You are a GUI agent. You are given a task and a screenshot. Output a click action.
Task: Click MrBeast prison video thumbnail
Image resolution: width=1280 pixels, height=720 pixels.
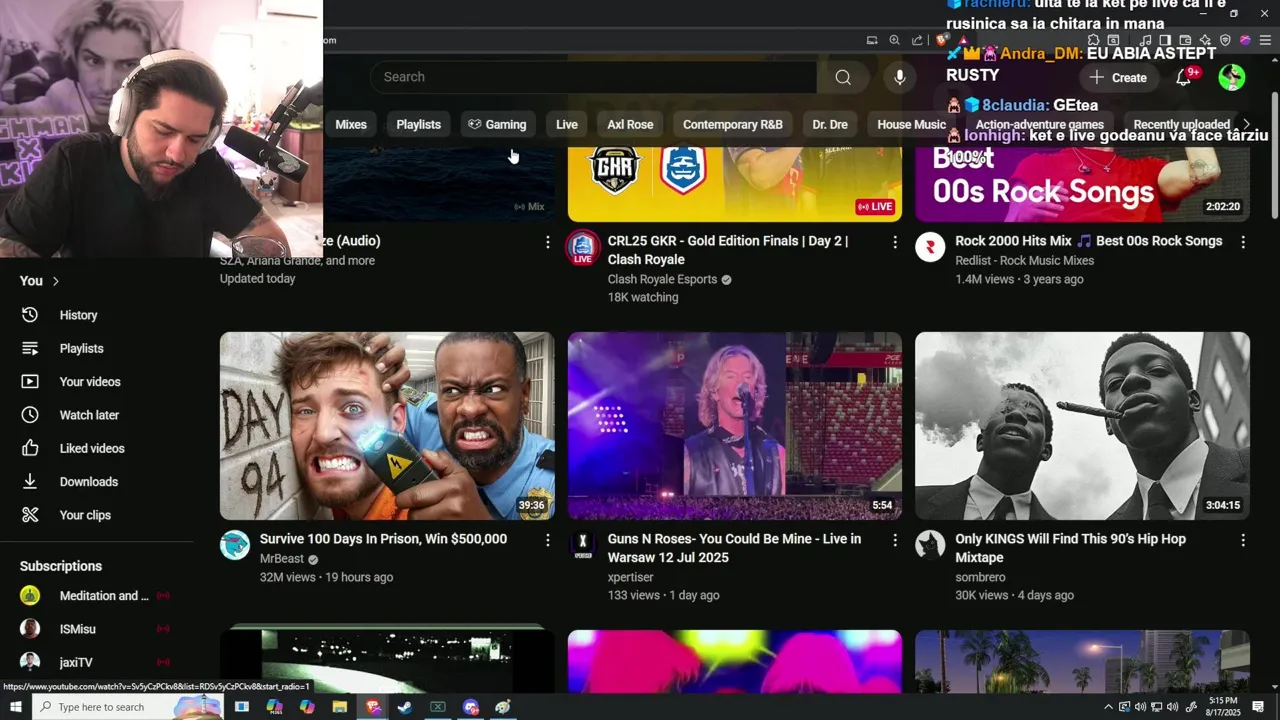pos(387,426)
